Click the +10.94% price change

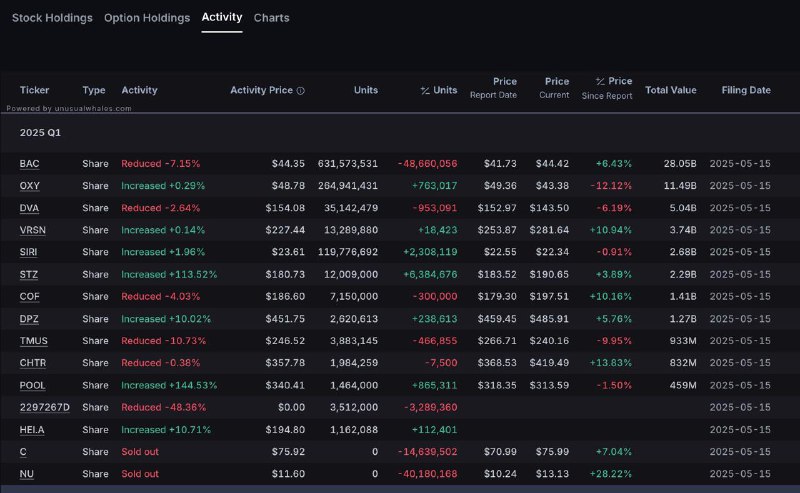tap(611, 230)
